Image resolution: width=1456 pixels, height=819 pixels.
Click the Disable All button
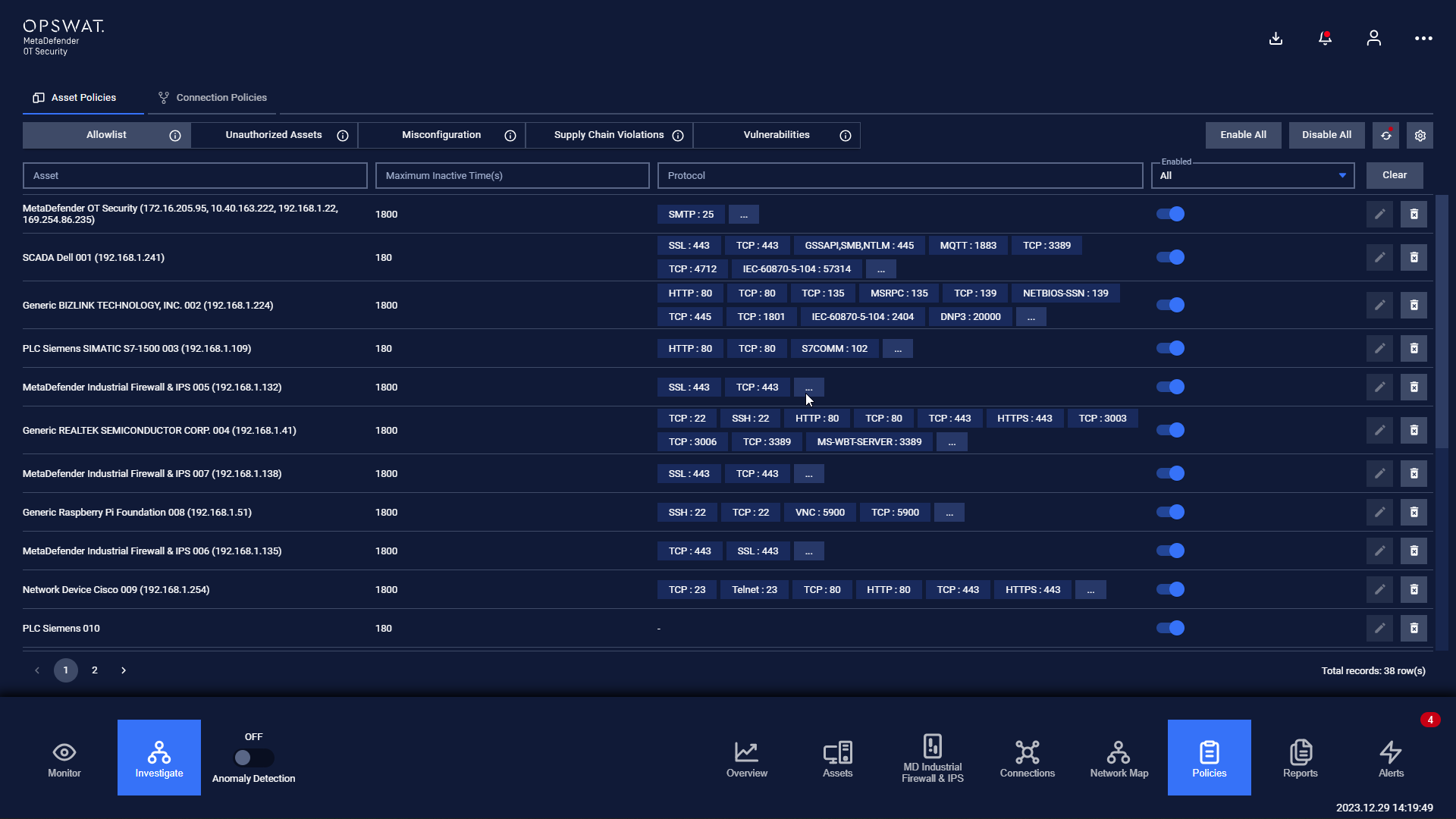point(1326,135)
